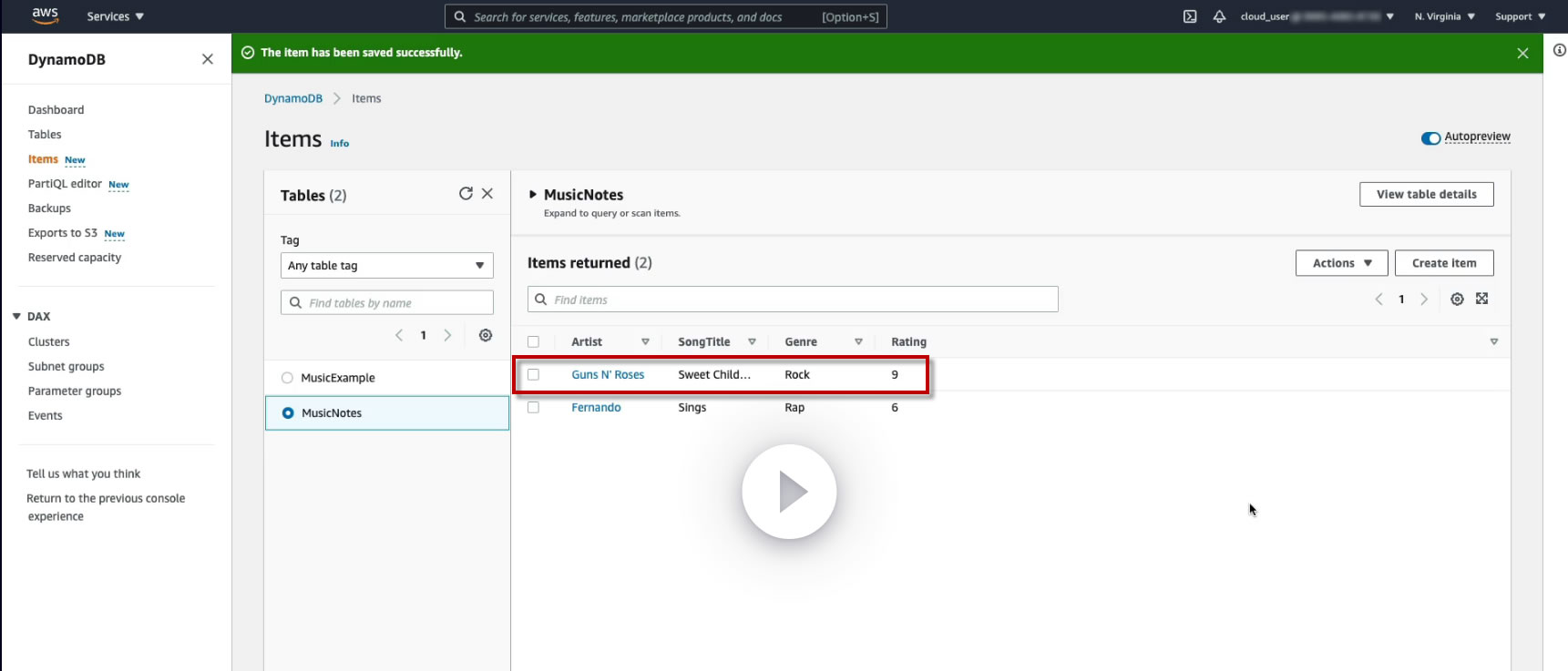Click the AWS logo home icon
The image size is (1568, 671).
pos(45,15)
